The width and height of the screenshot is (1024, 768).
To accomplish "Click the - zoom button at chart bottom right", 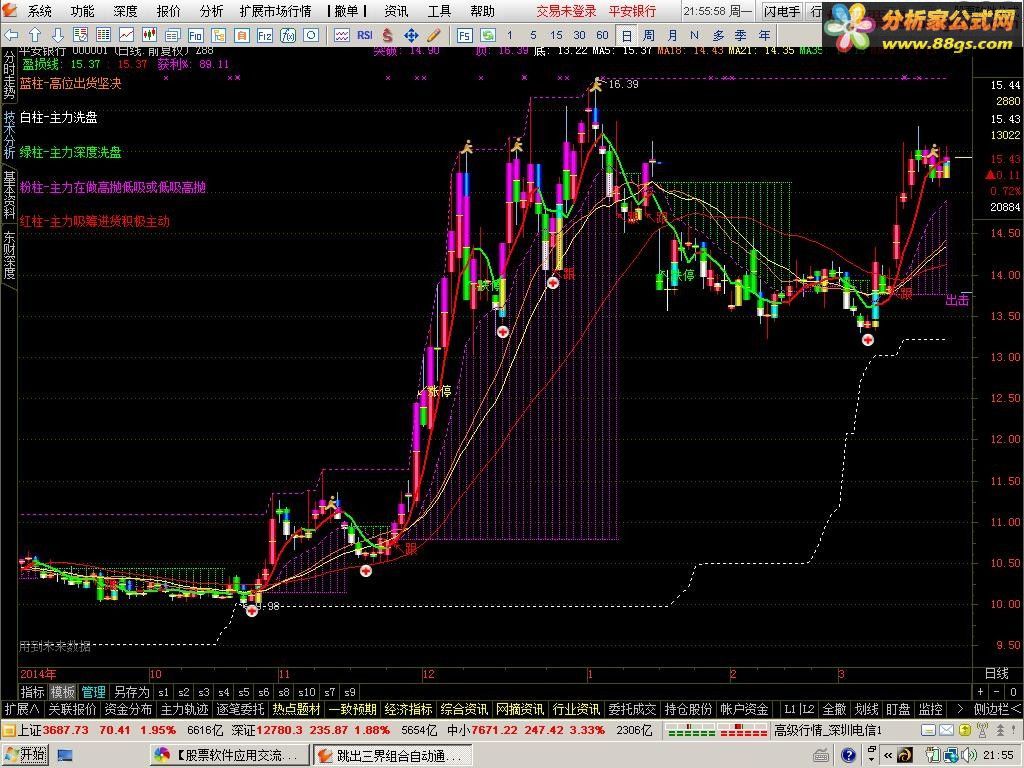I will [997, 692].
